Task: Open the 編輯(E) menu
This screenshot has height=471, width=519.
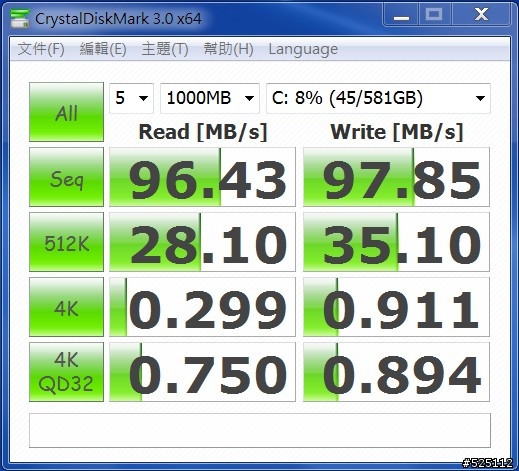Action: pos(103,49)
